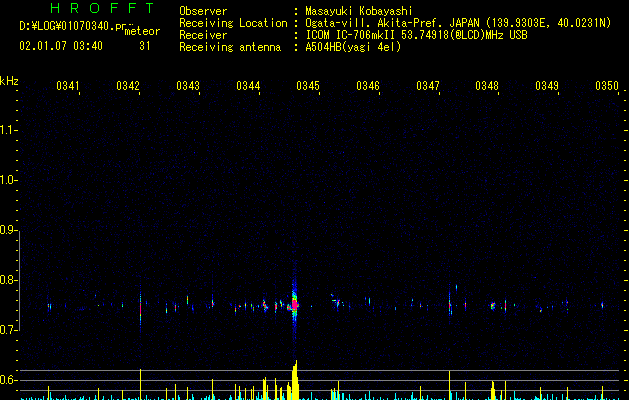Click time marker 0344
This screenshot has height=400, width=629.
tap(248, 86)
